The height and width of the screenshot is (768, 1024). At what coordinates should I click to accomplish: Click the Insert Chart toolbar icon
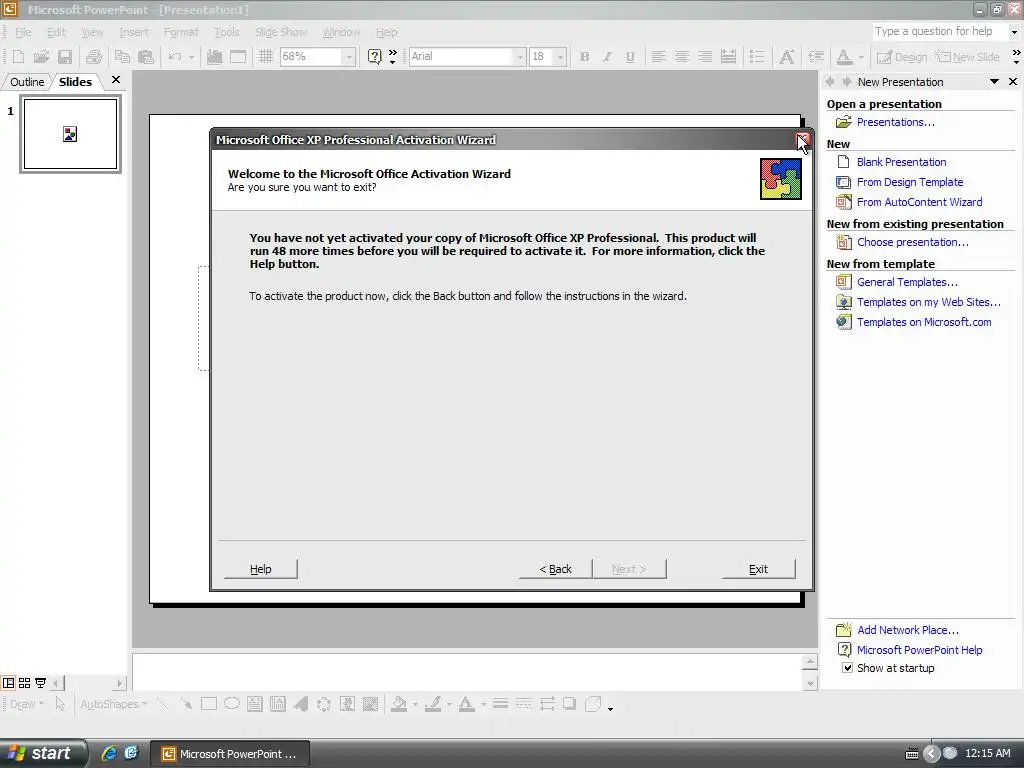click(214, 57)
